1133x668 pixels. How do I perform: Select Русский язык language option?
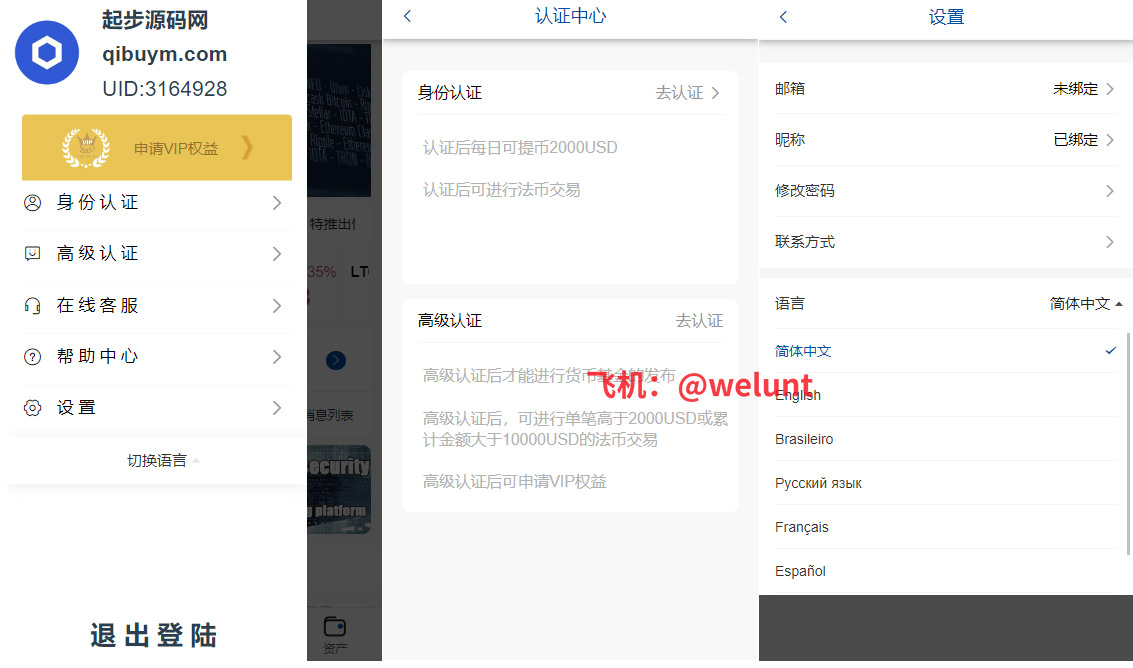click(947, 483)
